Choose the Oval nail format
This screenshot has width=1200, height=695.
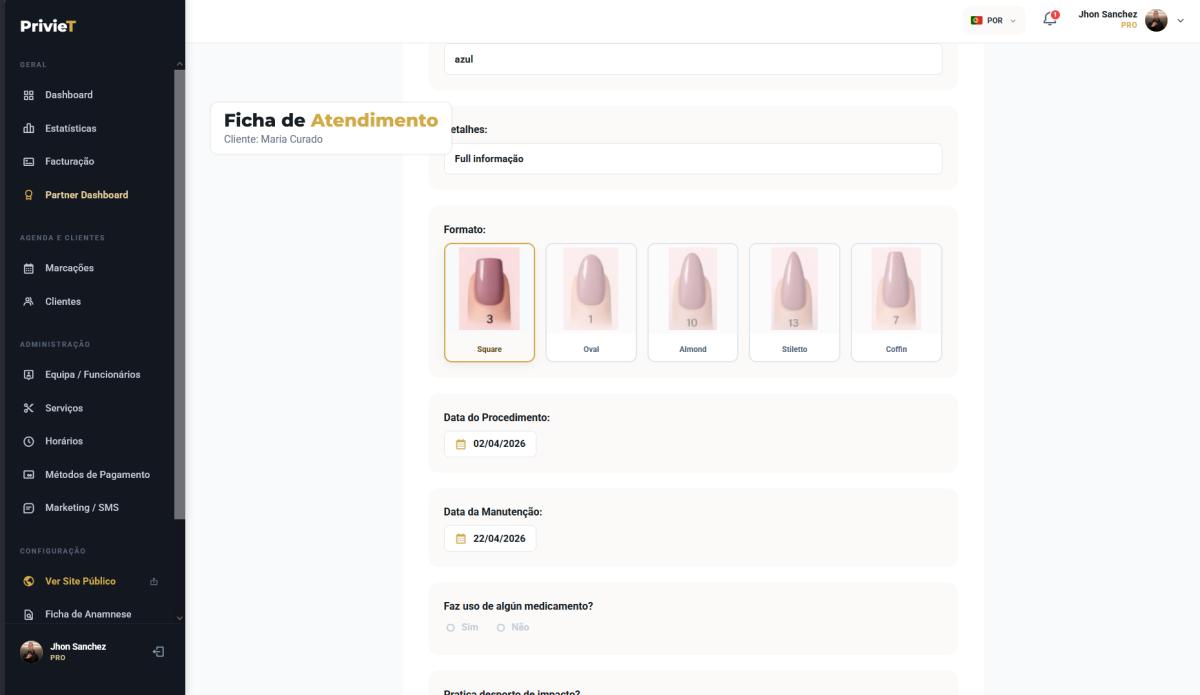[591, 301]
